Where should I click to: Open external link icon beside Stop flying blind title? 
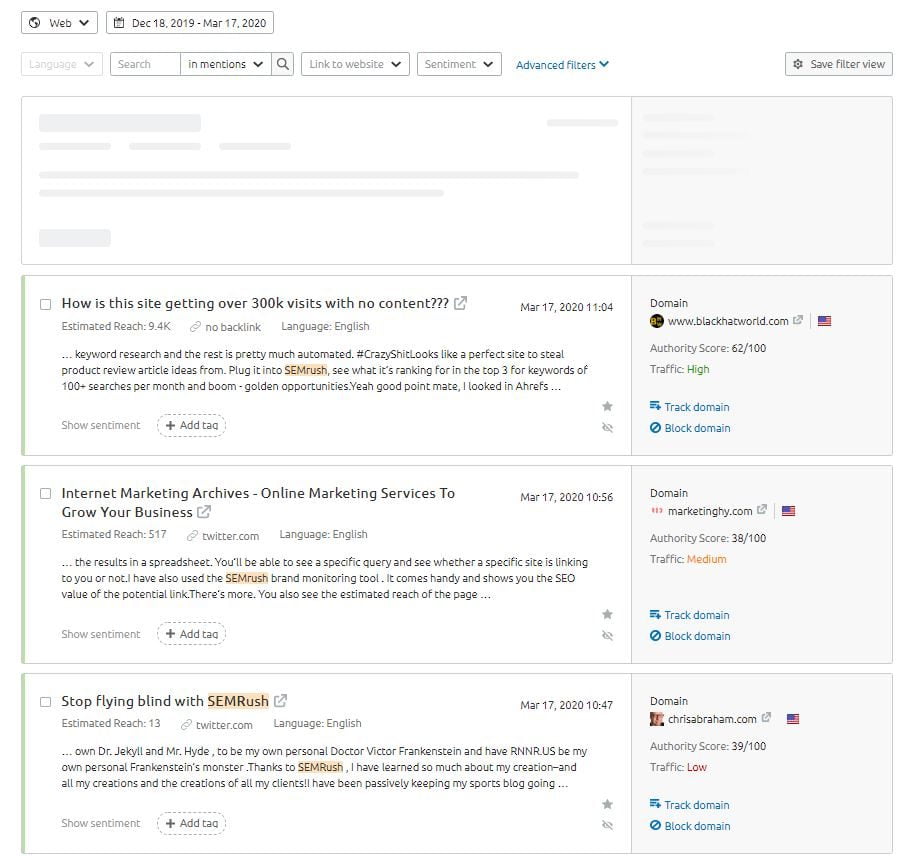pos(280,701)
